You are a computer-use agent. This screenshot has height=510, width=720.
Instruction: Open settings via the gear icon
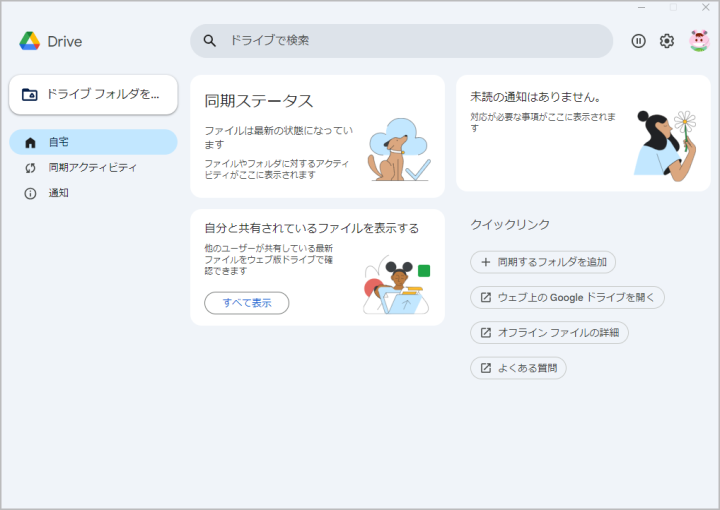667,41
